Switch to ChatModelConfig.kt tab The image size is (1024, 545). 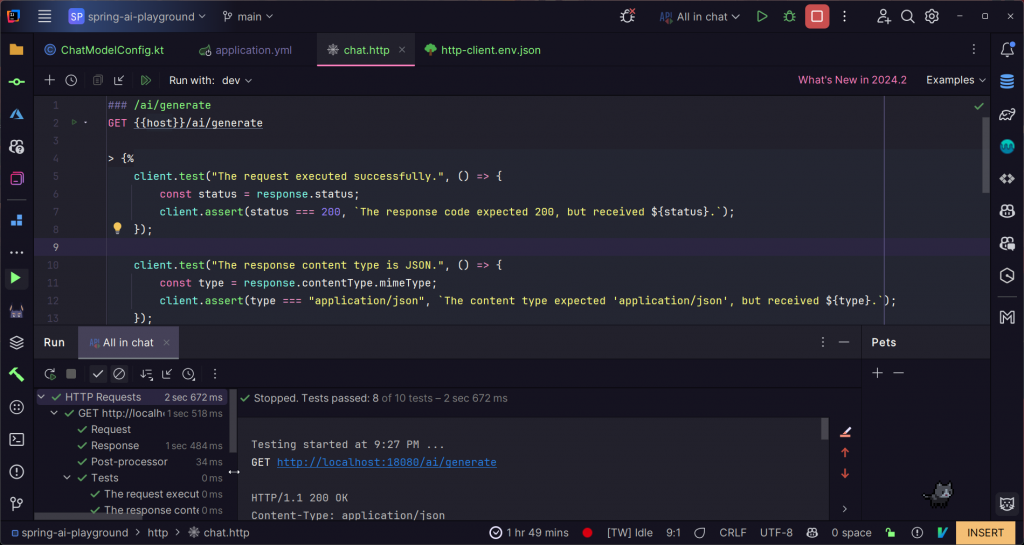point(104,50)
